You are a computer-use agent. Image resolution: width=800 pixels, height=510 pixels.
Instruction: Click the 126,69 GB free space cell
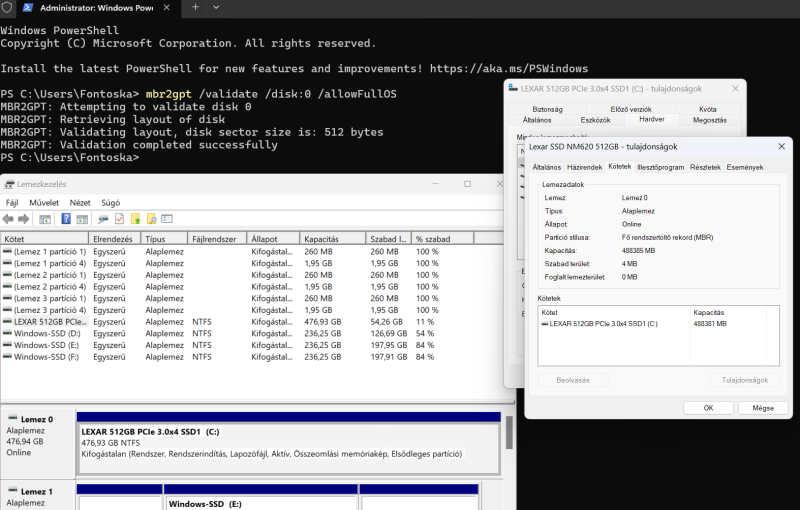tap(388, 334)
